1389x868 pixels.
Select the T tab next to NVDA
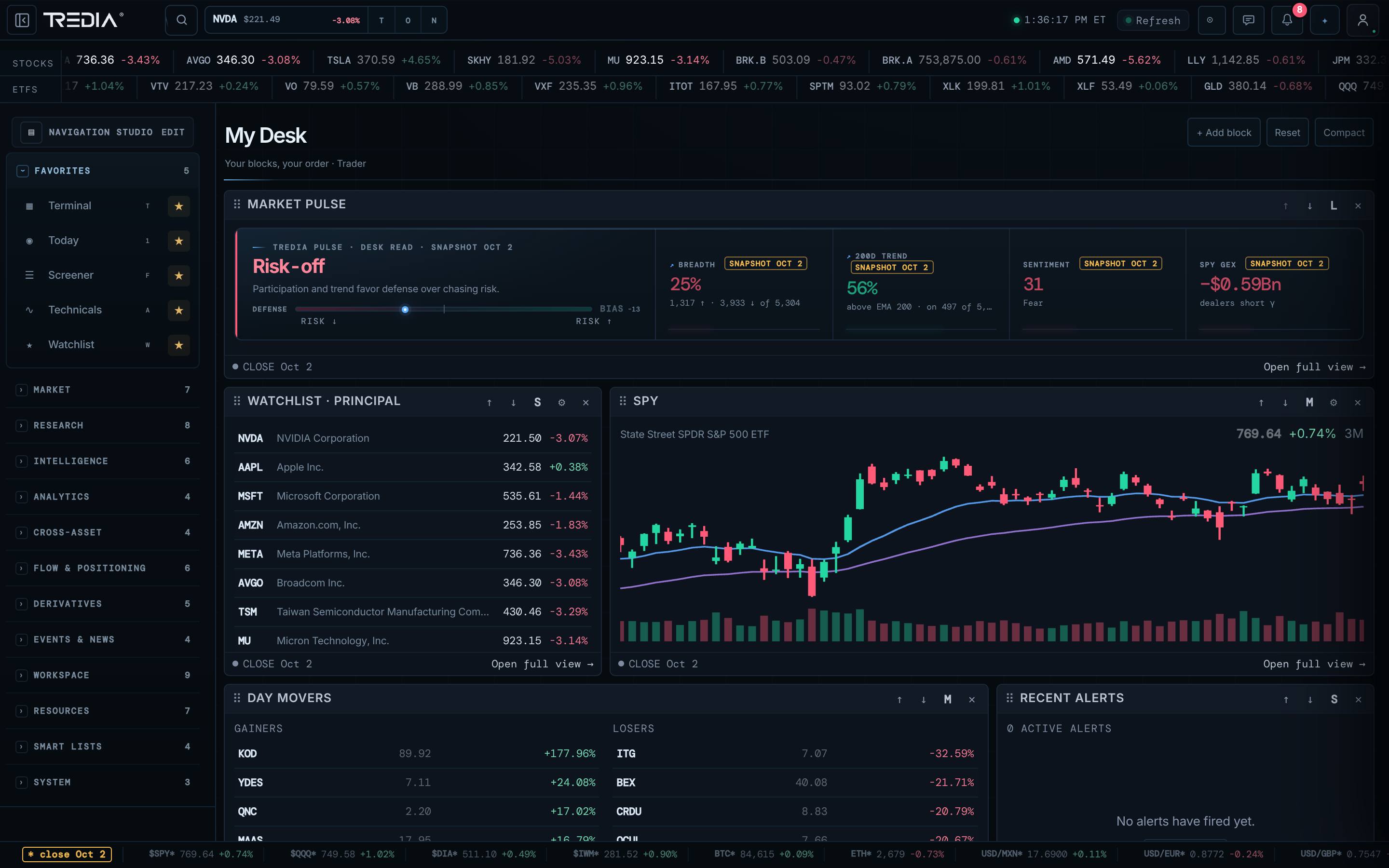(x=381, y=20)
